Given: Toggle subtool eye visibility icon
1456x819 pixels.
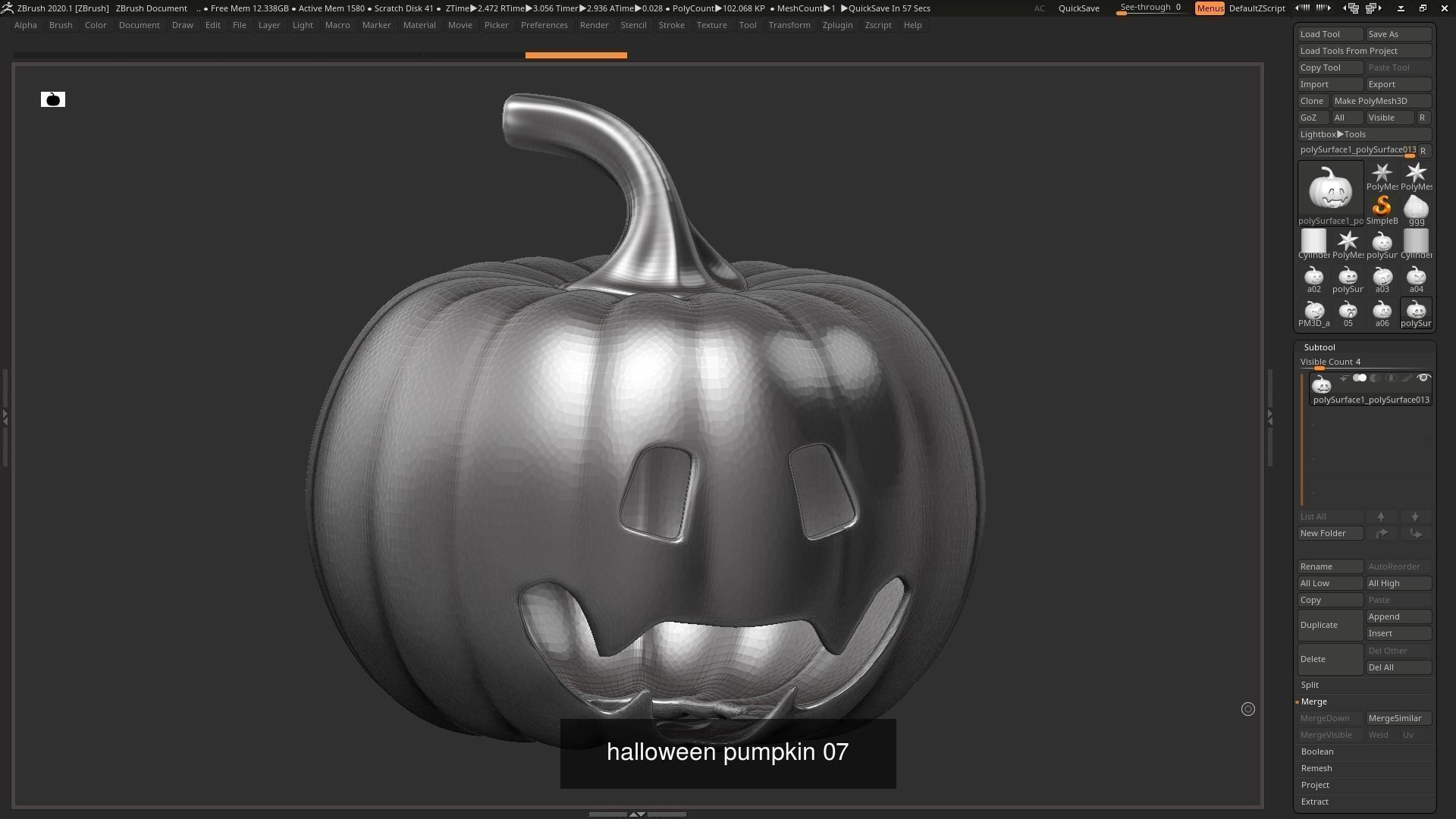Looking at the screenshot, I should tap(1423, 378).
